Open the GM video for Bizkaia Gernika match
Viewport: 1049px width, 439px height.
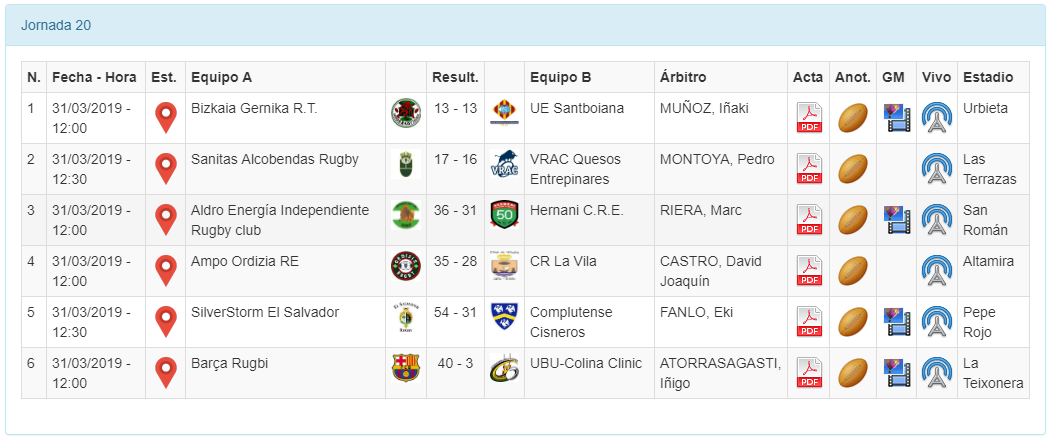pos(897,118)
